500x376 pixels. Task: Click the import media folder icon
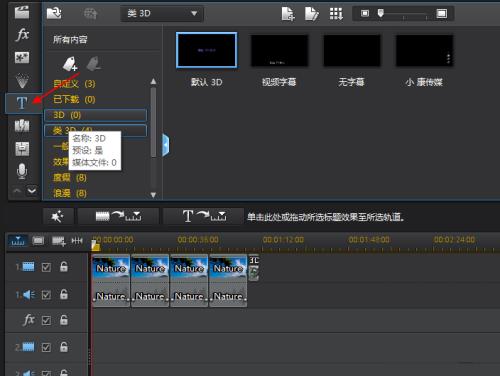54,13
